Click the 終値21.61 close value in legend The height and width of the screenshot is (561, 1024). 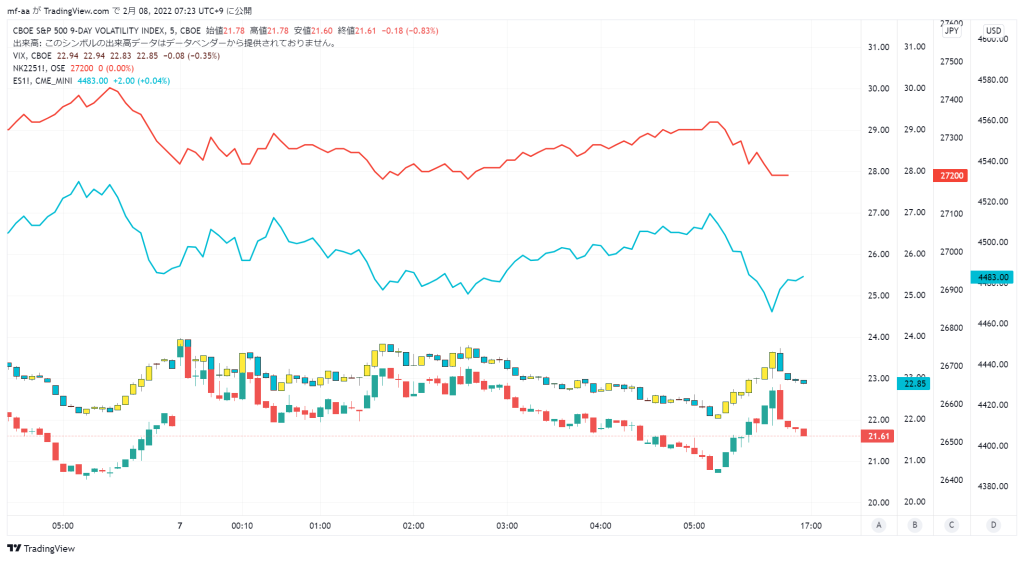[x=357, y=31]
